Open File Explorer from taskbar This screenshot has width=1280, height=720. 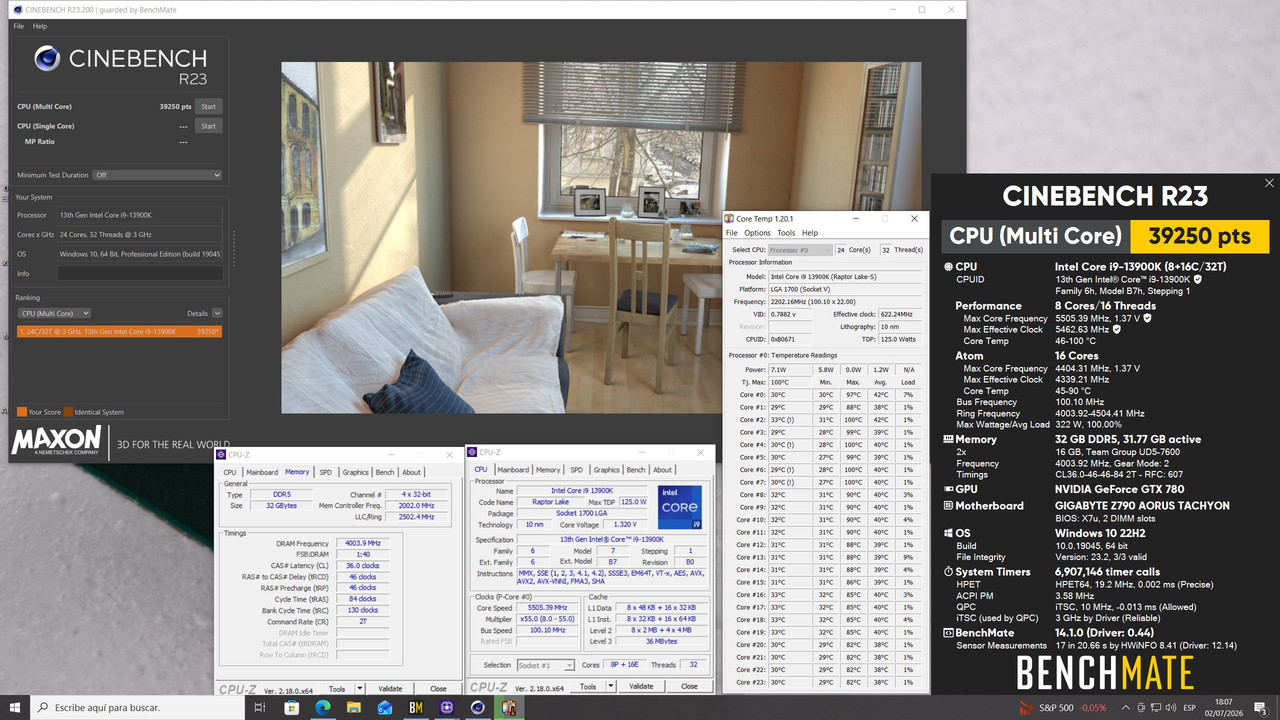tap(353, 707)
